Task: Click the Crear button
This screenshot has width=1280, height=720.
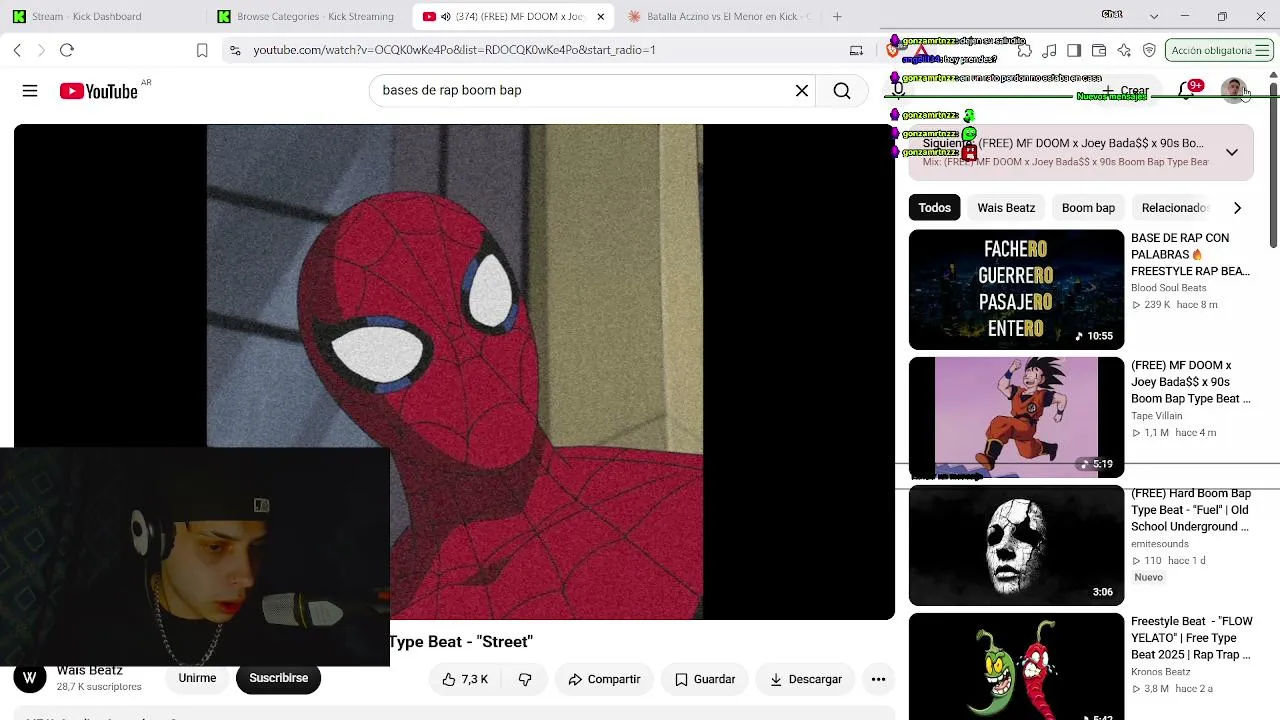Action: 1126,91
